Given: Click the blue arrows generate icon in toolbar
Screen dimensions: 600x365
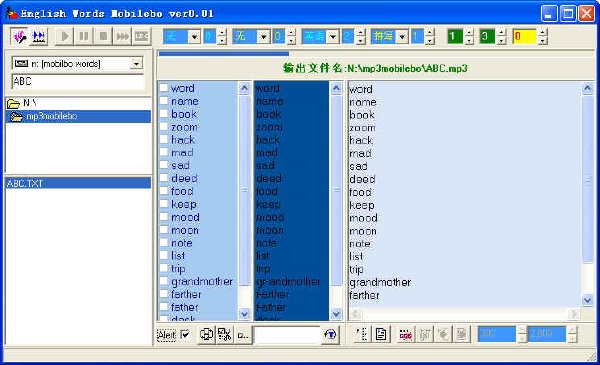Looking at the screenshot, I should tap(39, 37).
